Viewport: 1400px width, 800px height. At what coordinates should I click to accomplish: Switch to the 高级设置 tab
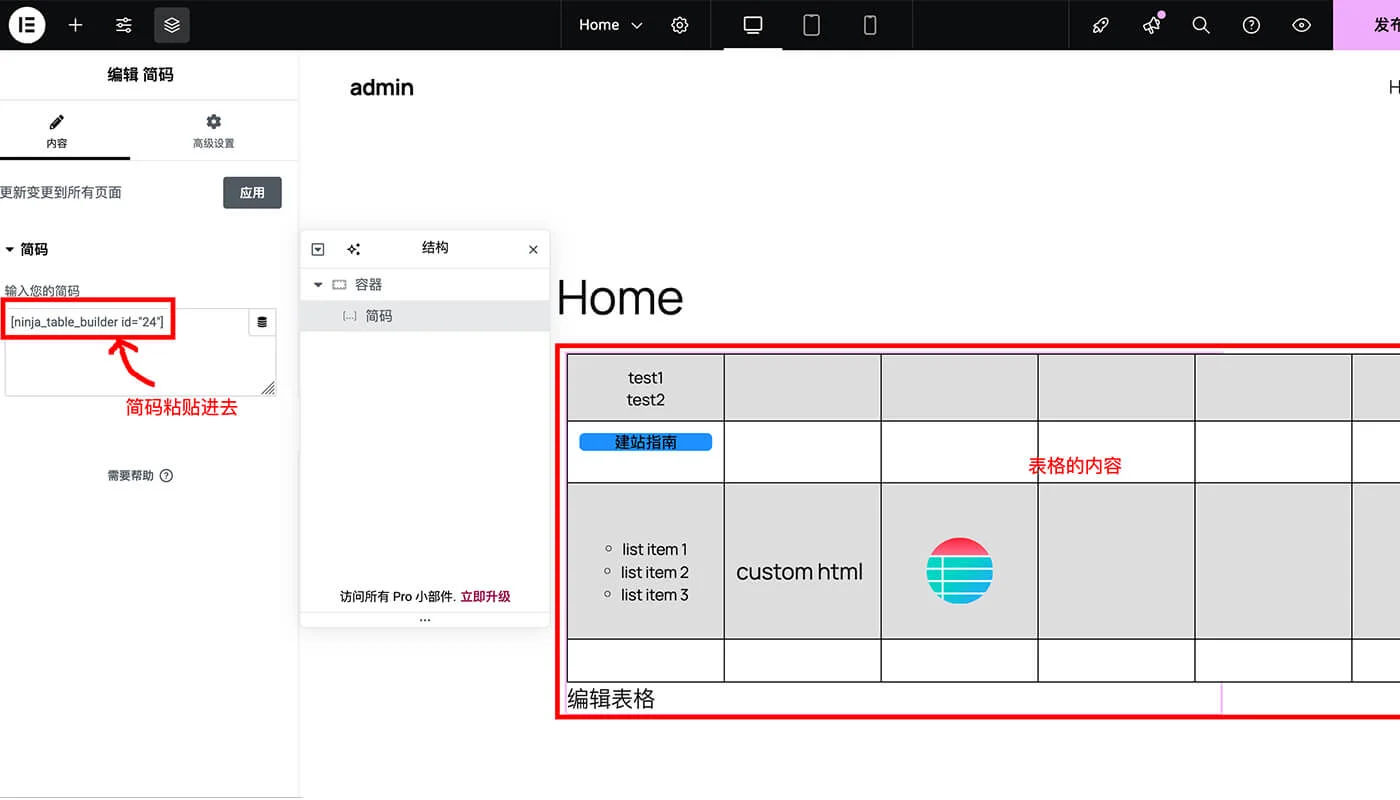[213, 131]
